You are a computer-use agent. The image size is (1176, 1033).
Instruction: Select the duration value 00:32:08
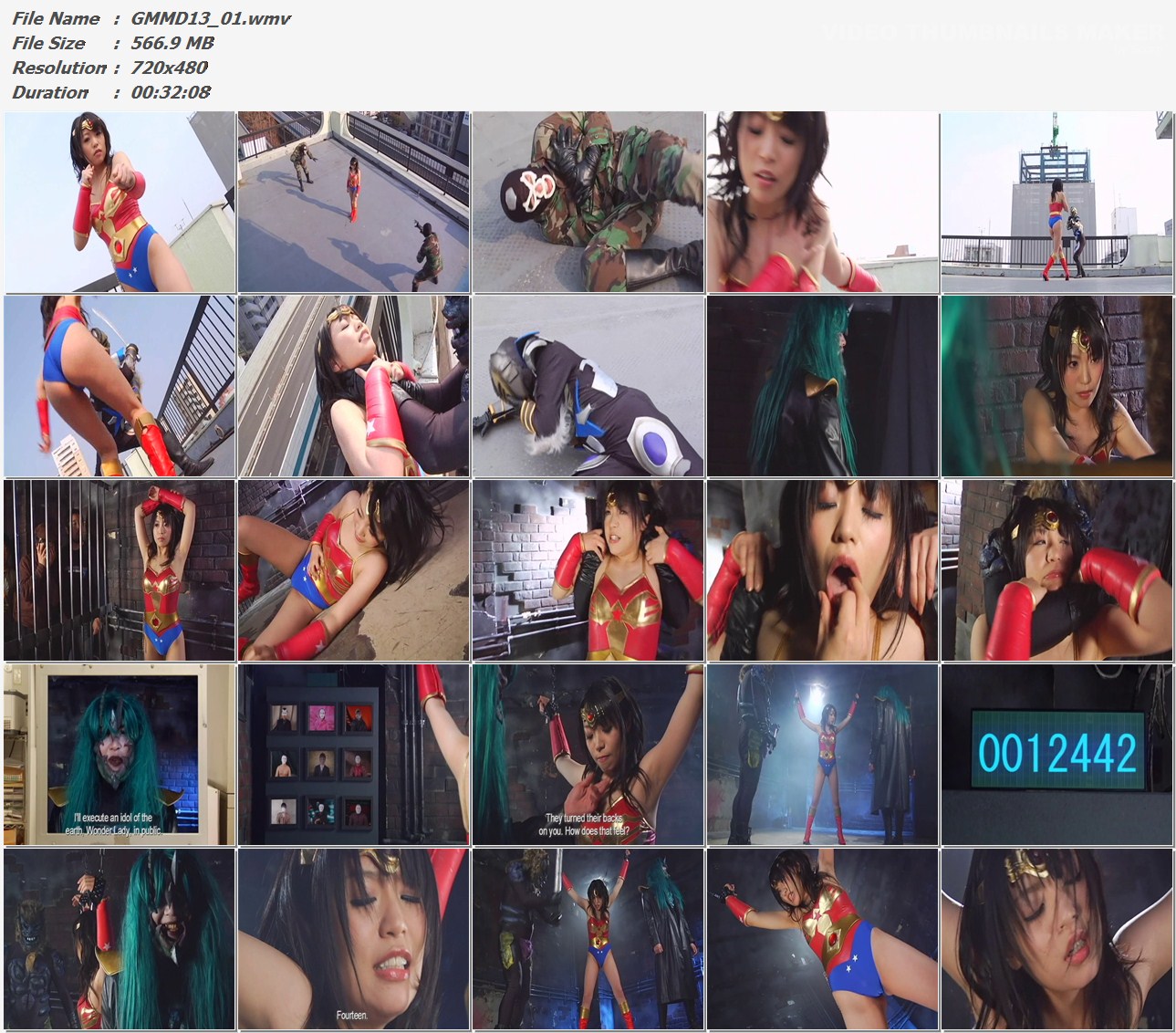(171, 92)
